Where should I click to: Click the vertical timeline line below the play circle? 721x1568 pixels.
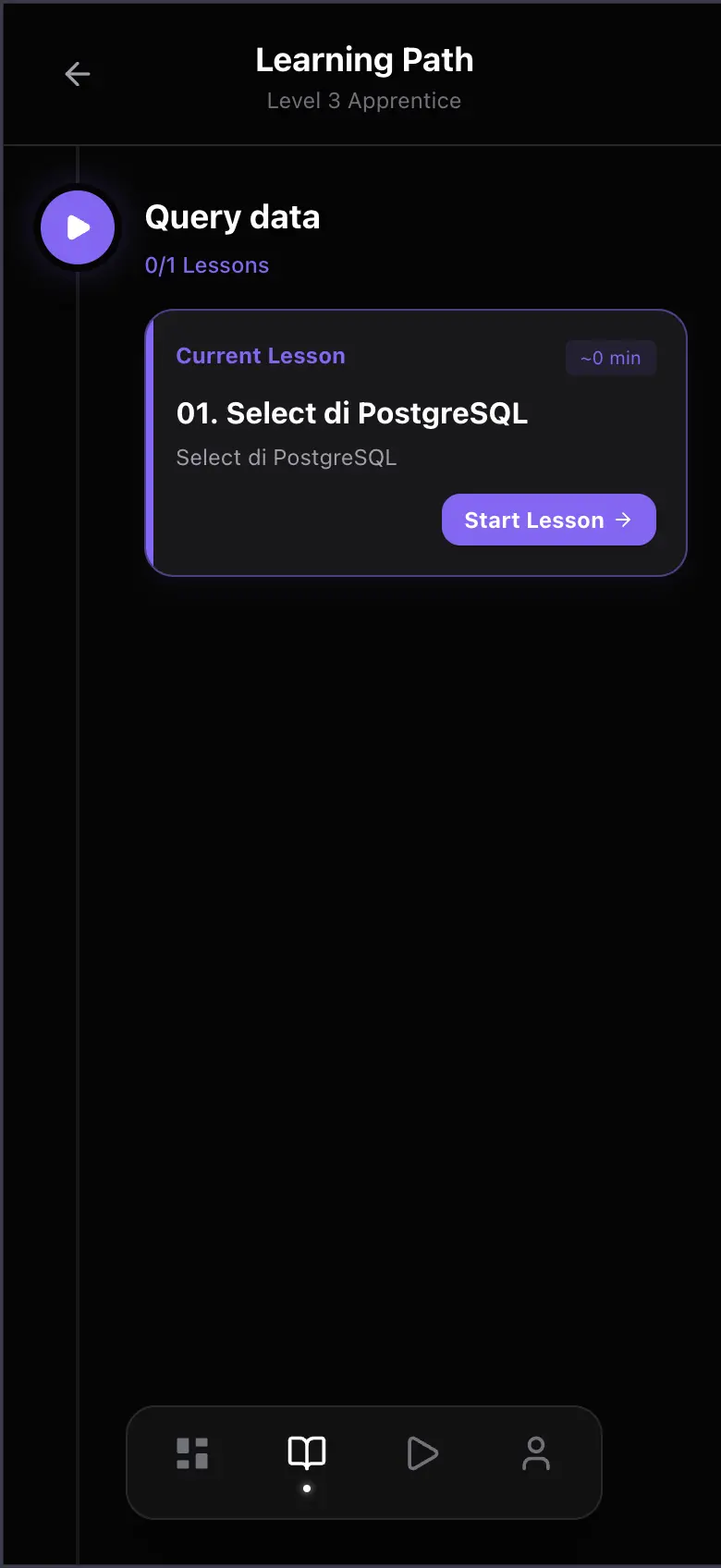coord(78,832)
